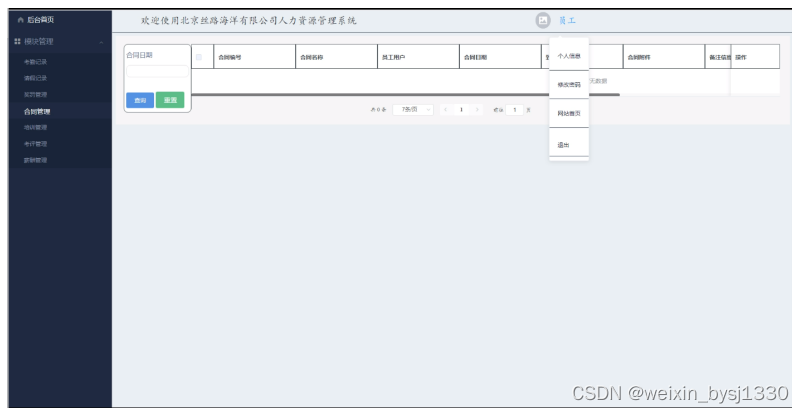The height and width of the screenshot is (413, 804).
Task: Click the 合同日期 column header in the table
Action: (500, 57)
